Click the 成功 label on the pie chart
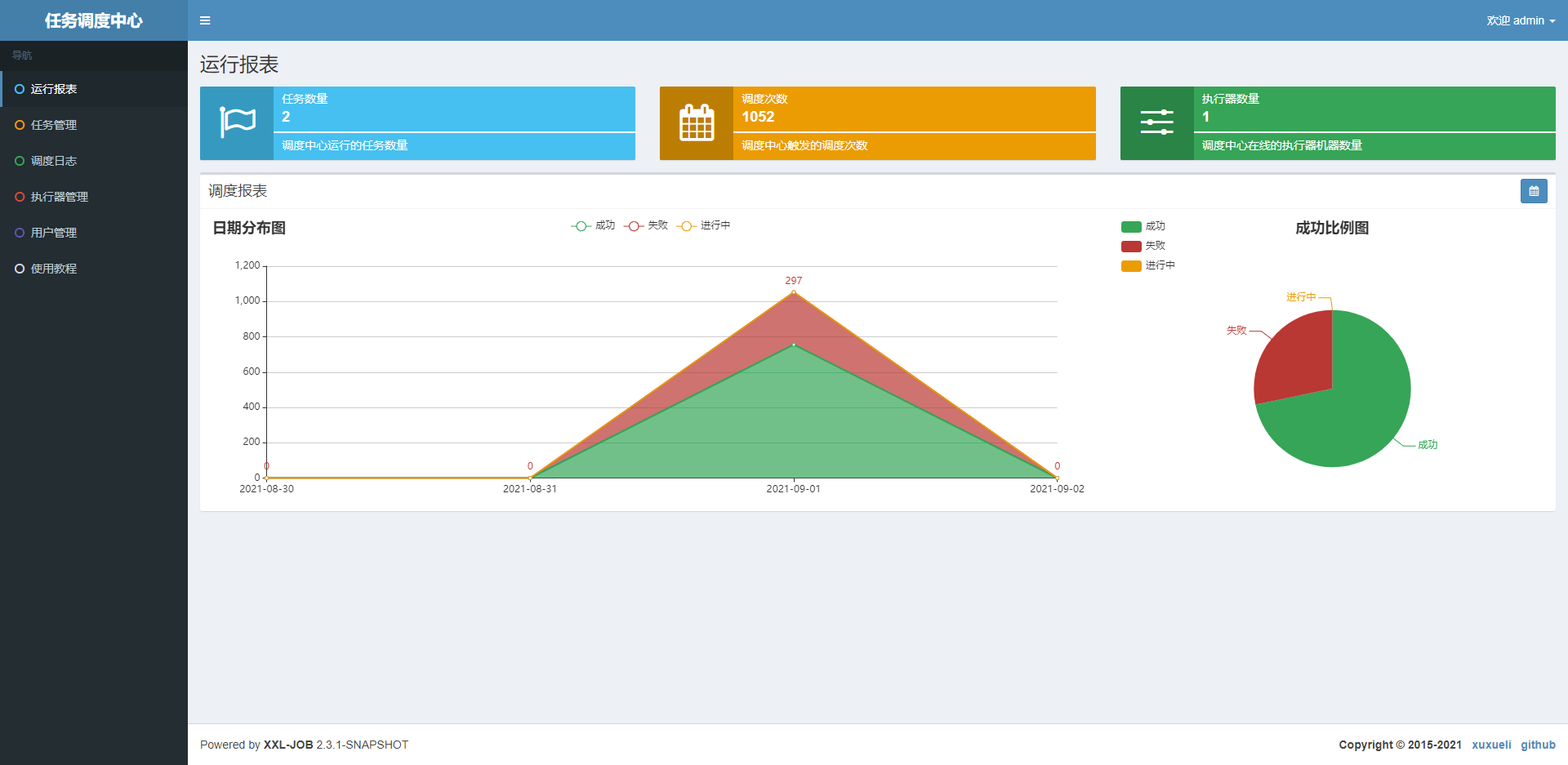 1428,445
